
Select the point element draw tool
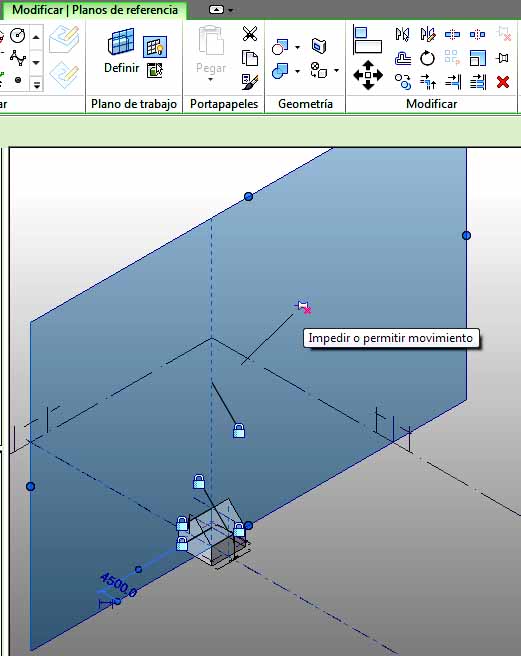pyautogui.click(x=18, y=79)
